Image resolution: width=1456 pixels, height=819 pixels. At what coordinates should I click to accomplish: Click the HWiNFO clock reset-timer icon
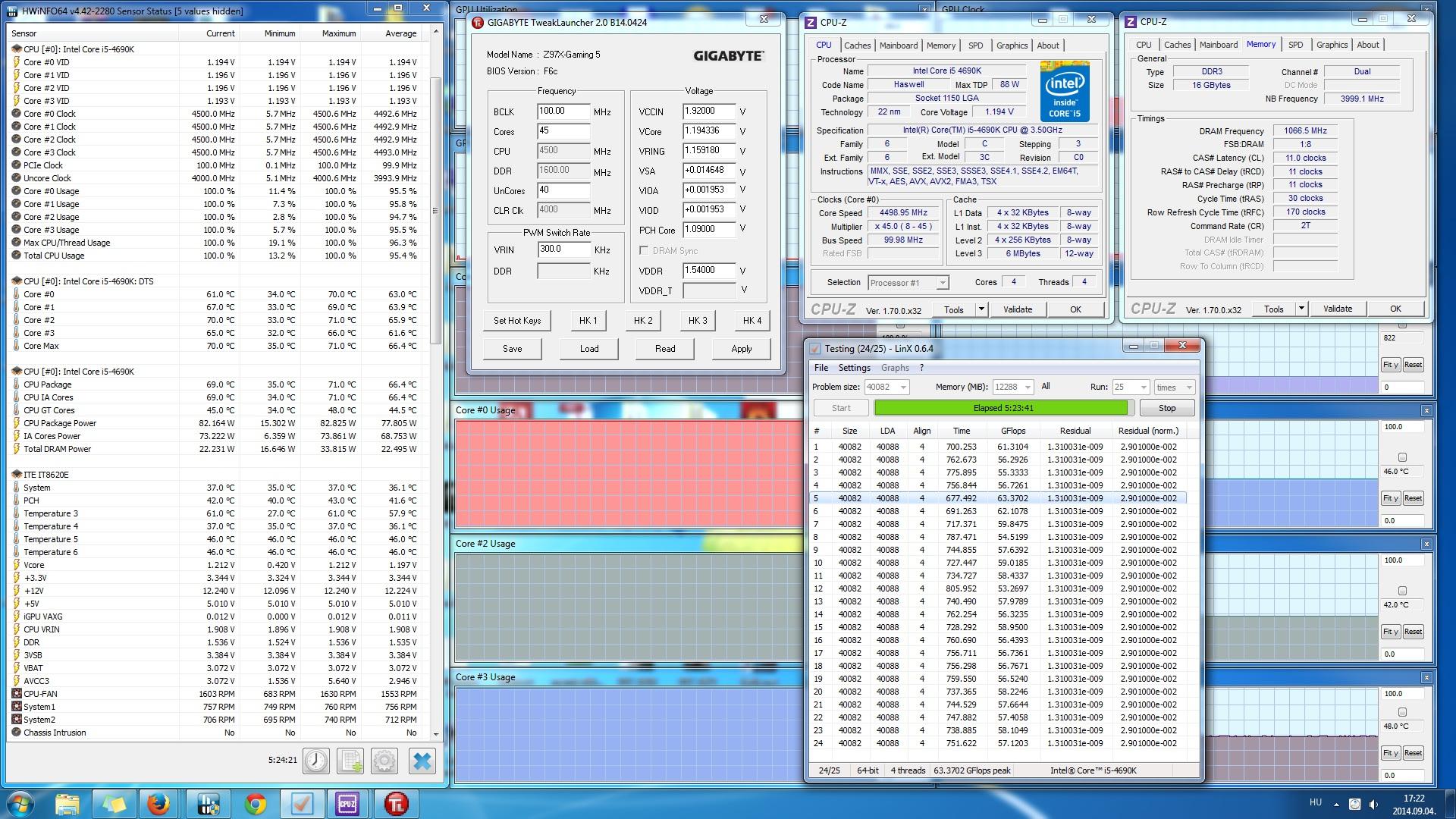[316, 761]
